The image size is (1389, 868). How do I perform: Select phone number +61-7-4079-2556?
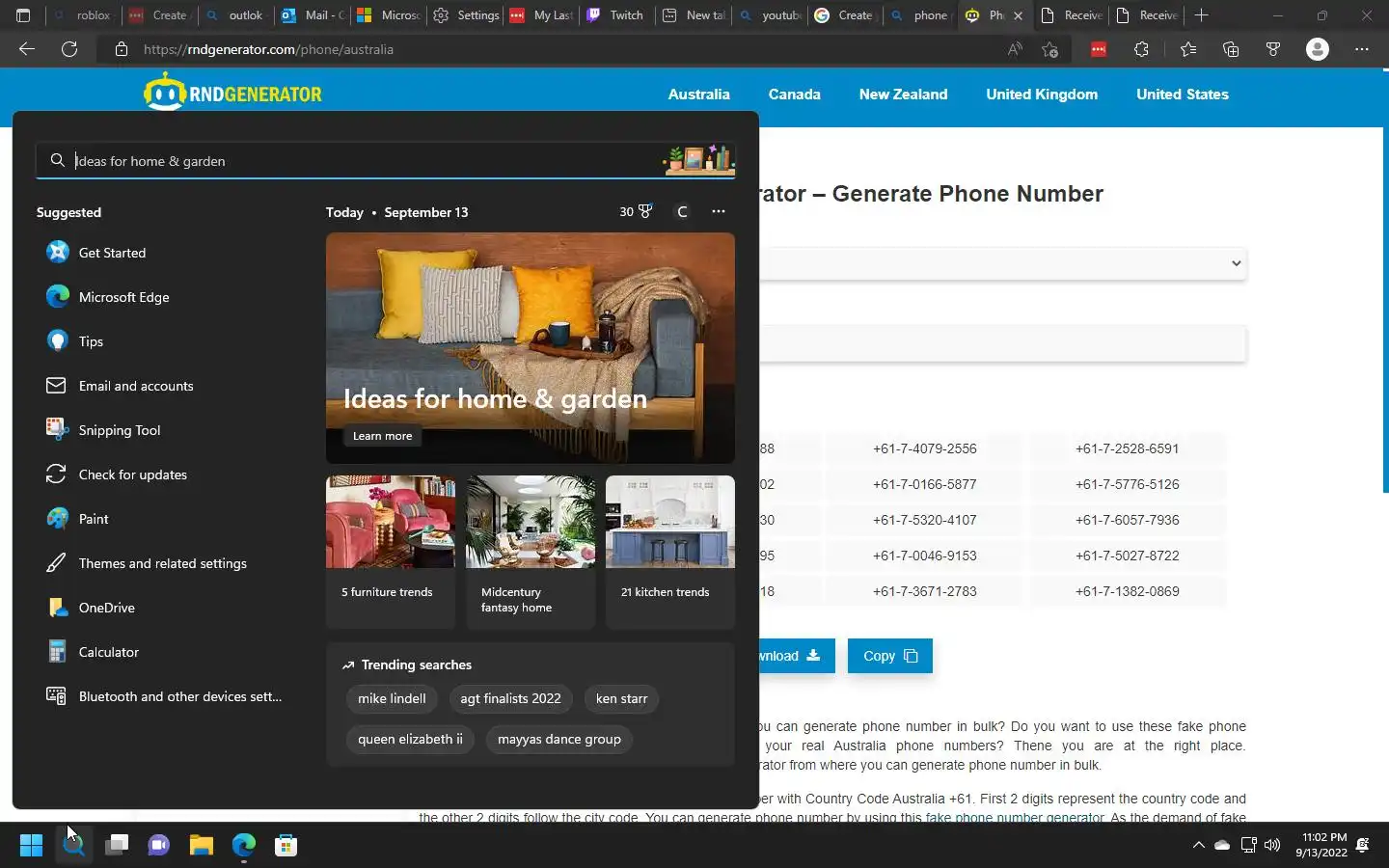click(x=924, y=448)
